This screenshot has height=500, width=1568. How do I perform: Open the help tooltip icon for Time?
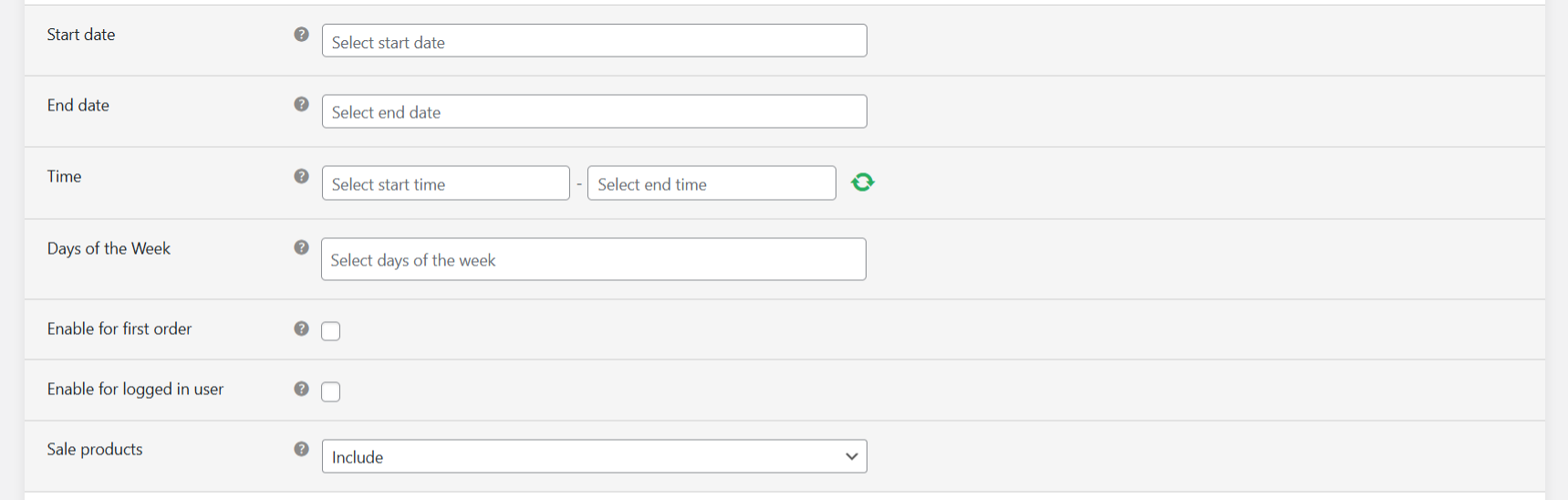(301, 176)
